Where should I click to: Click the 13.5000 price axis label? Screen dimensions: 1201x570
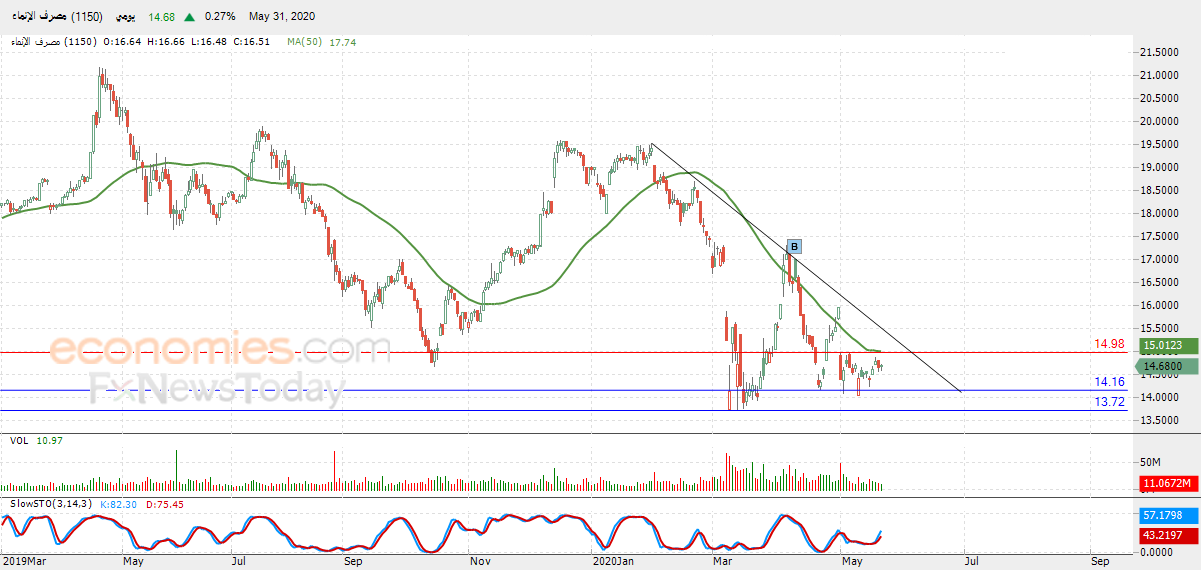pyautogui.click(x=1157, y=420)
